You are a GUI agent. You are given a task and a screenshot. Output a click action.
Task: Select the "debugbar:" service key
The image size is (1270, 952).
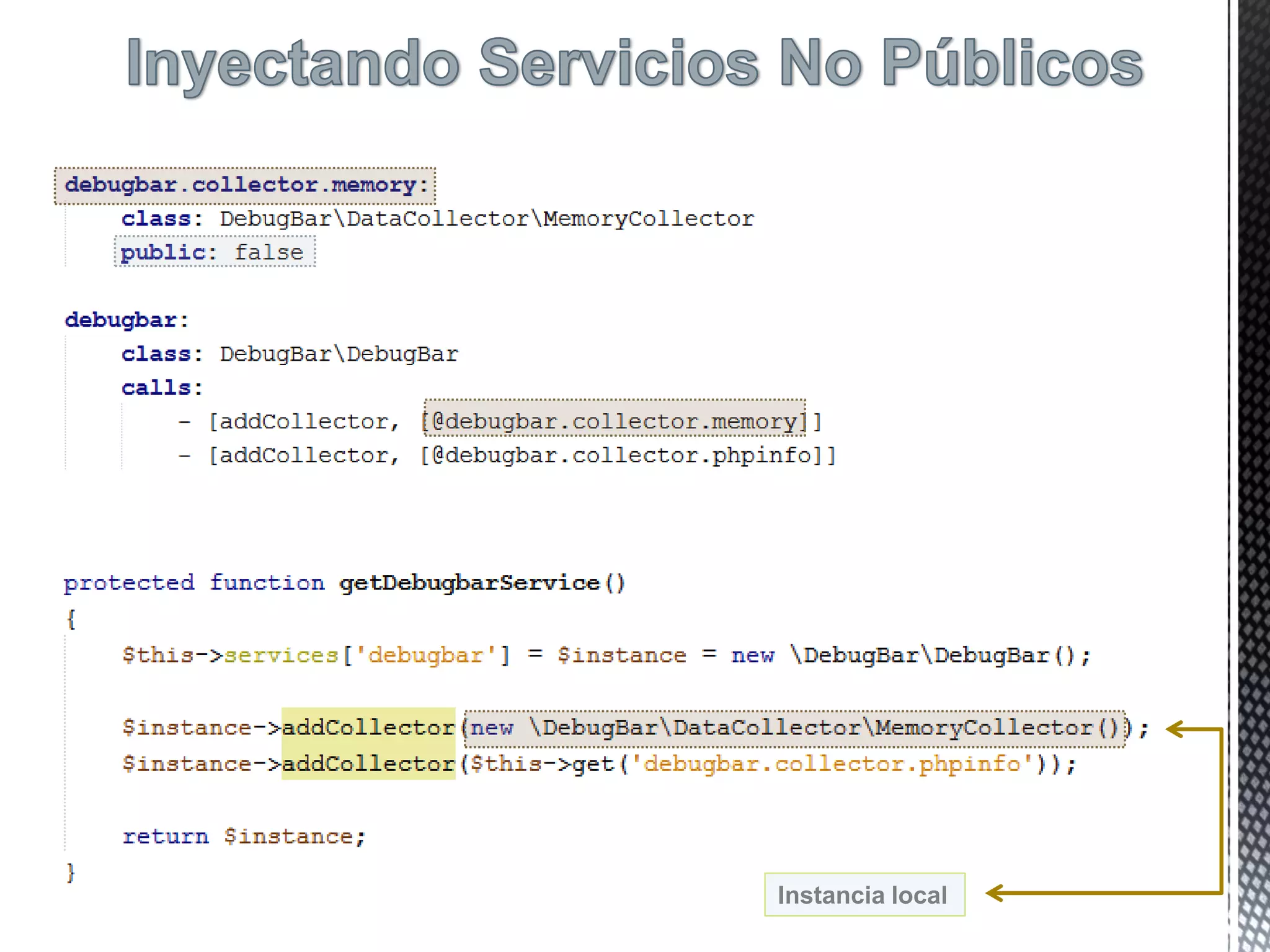coord(127,320)
